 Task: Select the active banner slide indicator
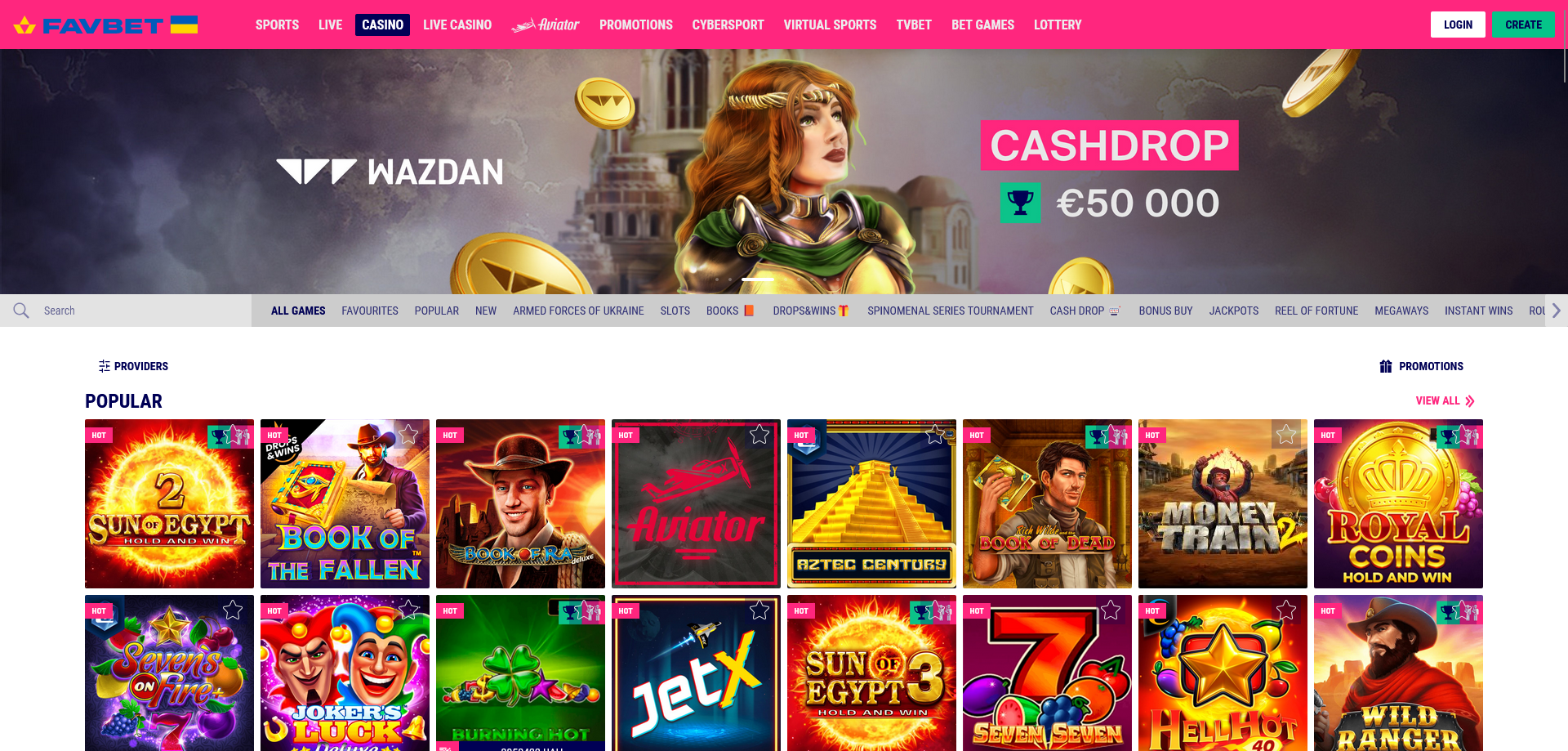pos(758,279)
